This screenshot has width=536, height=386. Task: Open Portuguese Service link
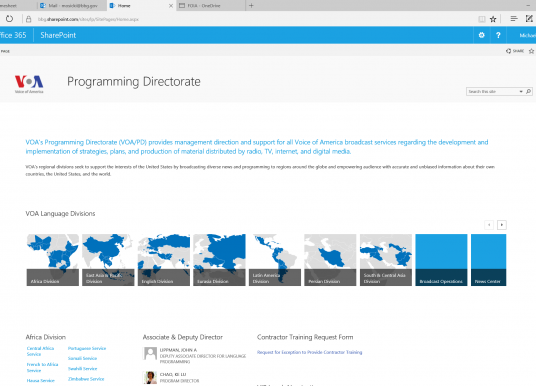tap(87, 348)
